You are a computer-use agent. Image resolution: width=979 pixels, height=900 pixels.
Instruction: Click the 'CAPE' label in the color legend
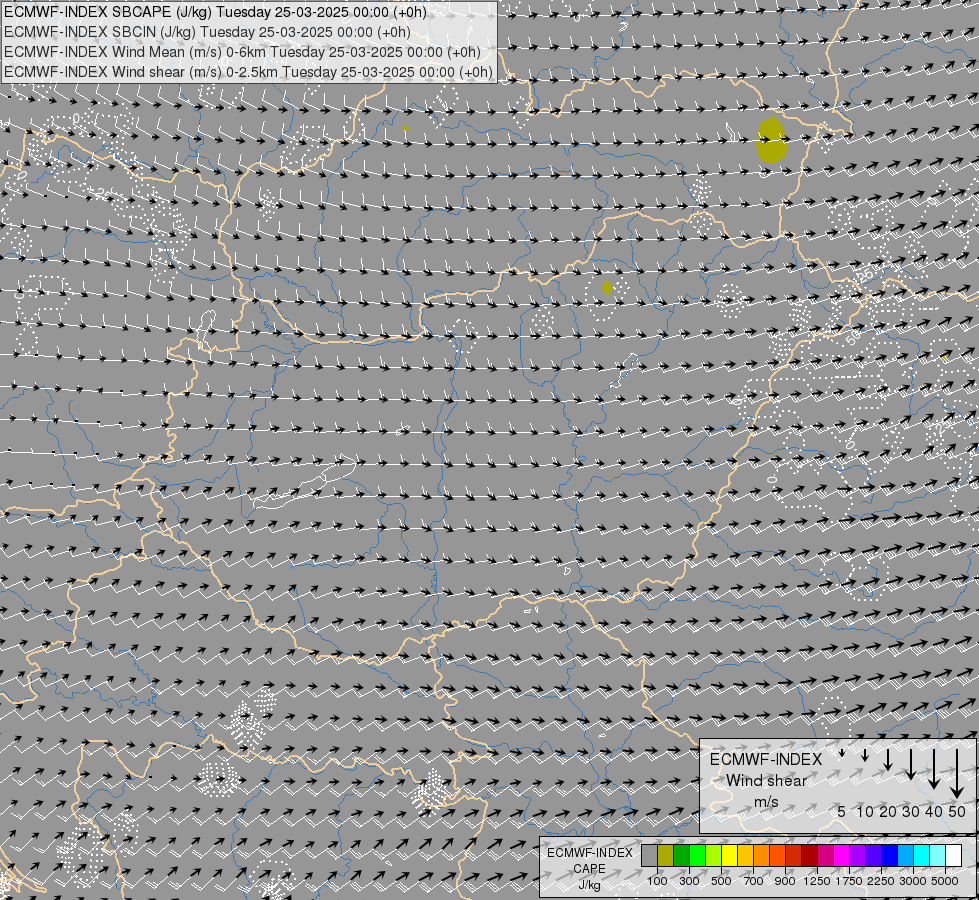tap(589, 869)
